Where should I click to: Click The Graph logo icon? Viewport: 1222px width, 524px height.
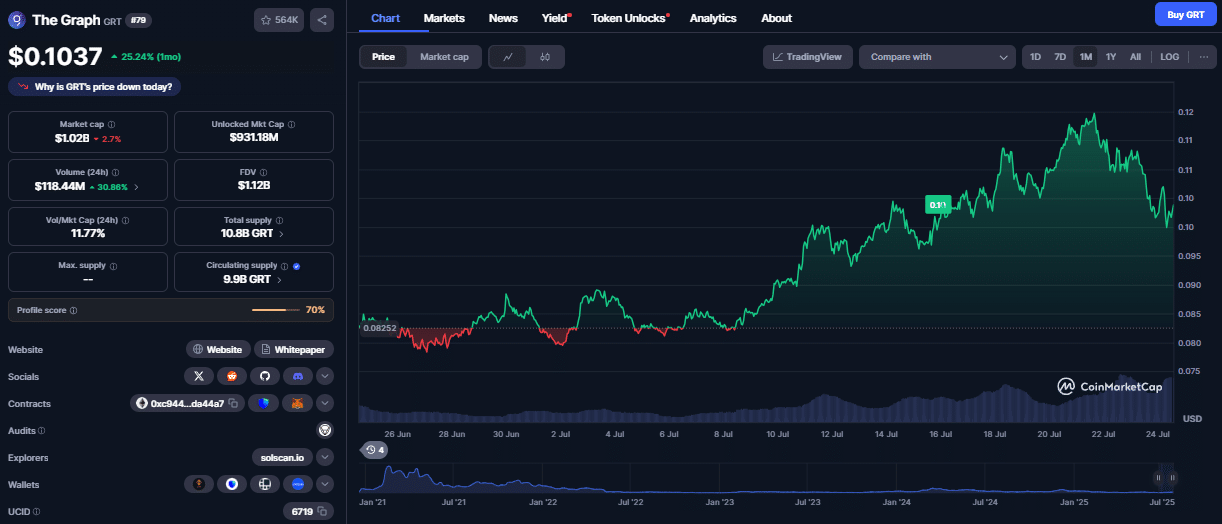coord(17,19)
